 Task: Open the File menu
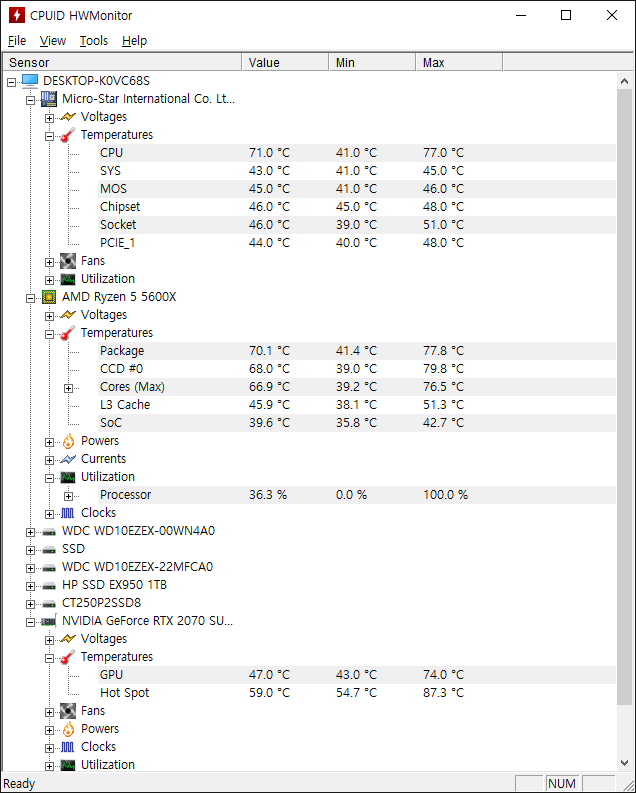[17, 41]
